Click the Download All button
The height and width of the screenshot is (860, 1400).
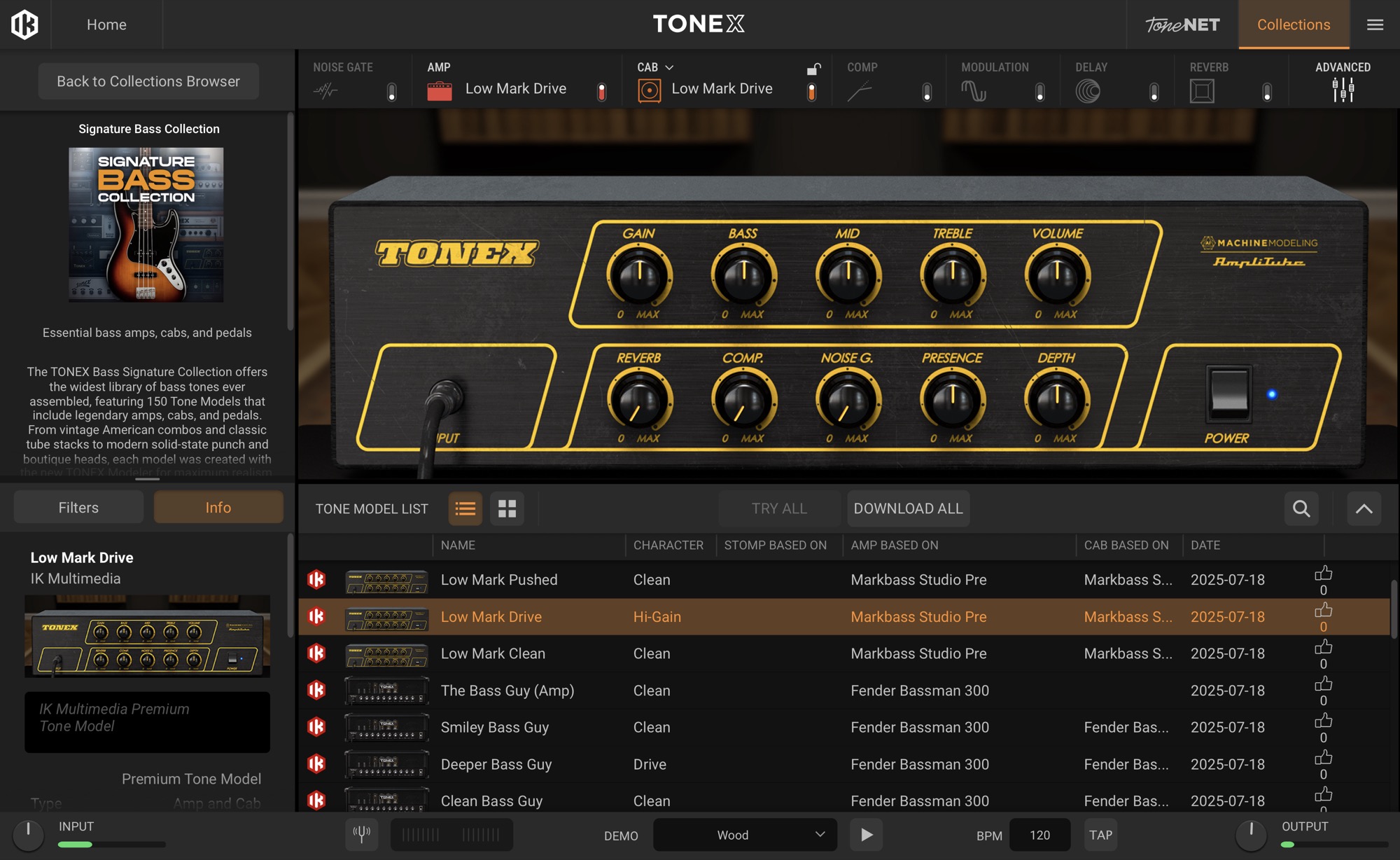908,508
